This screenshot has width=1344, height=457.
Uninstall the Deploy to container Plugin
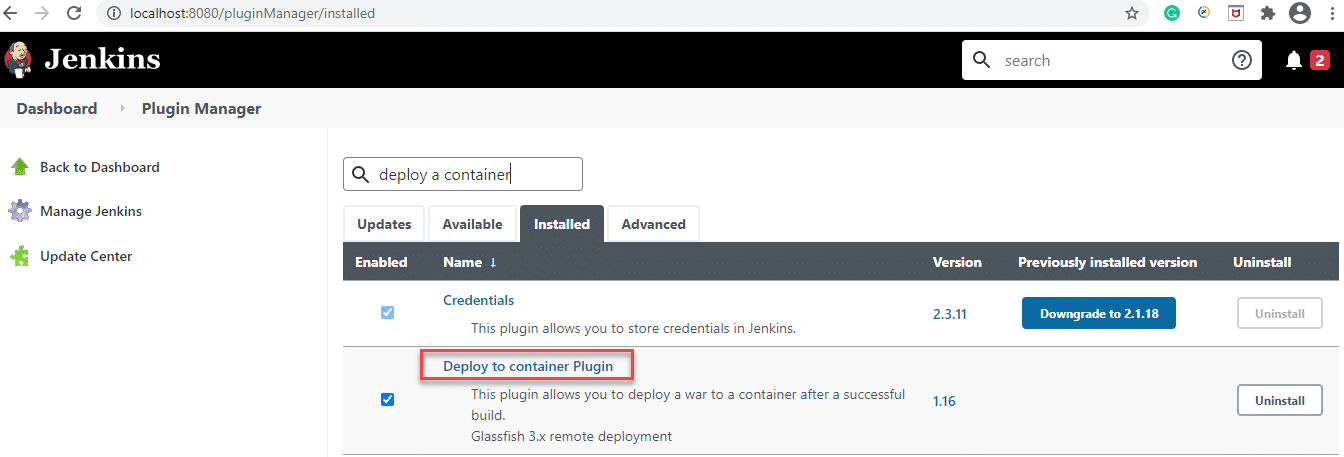[1279, 400]
